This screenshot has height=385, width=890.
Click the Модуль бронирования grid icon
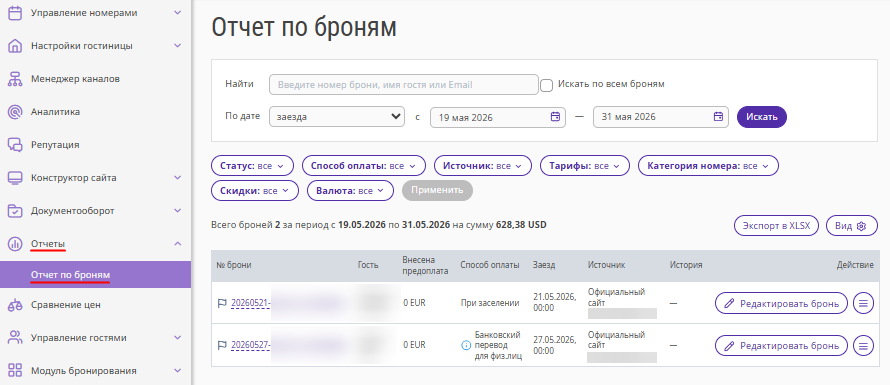pos(15,371)
